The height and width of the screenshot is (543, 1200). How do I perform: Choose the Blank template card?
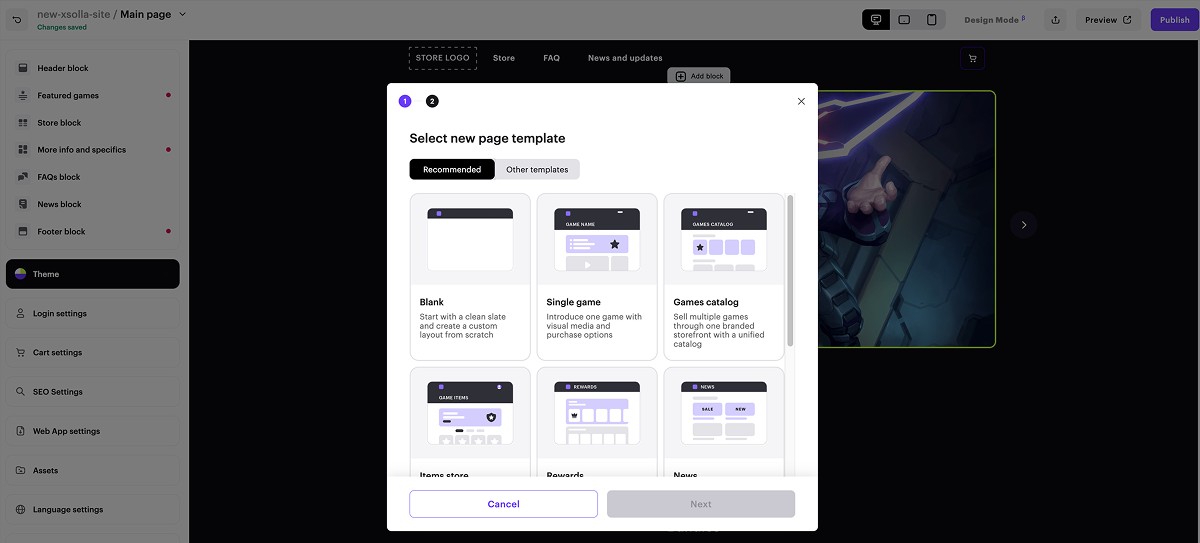pos(470,277)
